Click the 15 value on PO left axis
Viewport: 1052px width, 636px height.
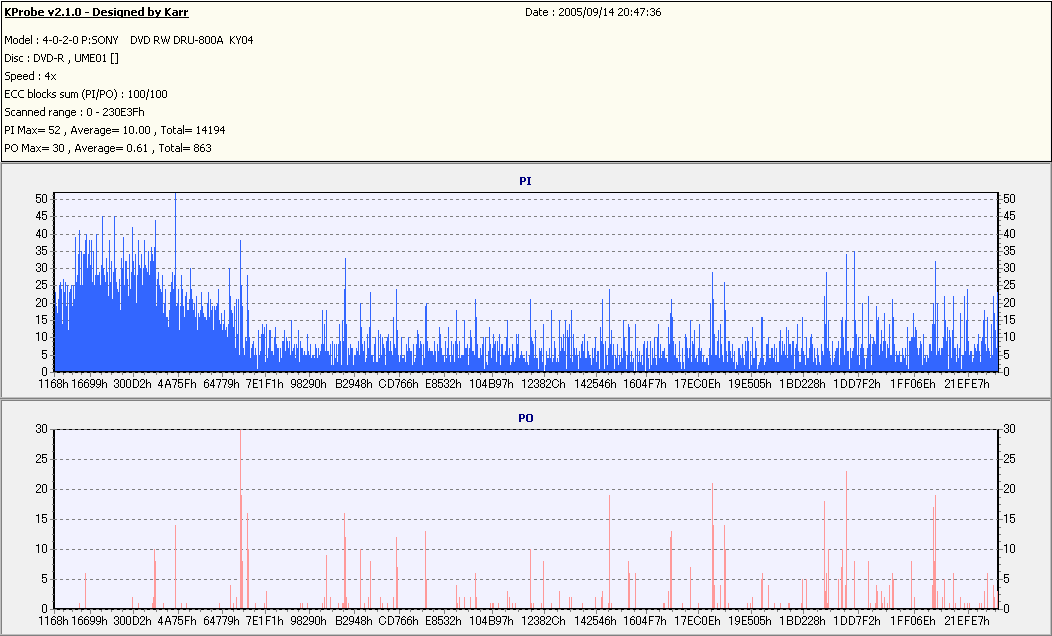[x=41, y=519]
